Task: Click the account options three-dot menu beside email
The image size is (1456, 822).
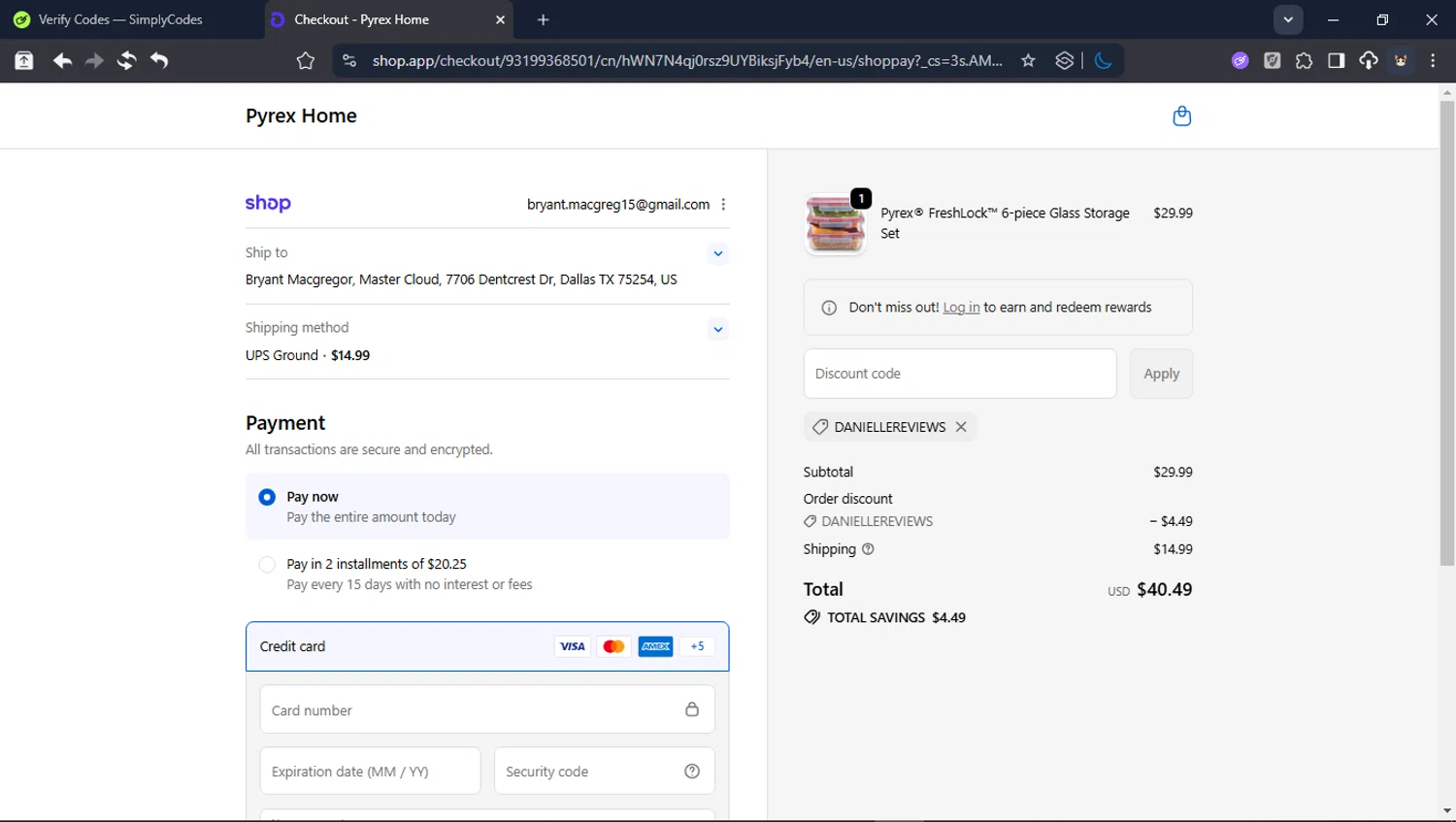Action: [723, 205]
